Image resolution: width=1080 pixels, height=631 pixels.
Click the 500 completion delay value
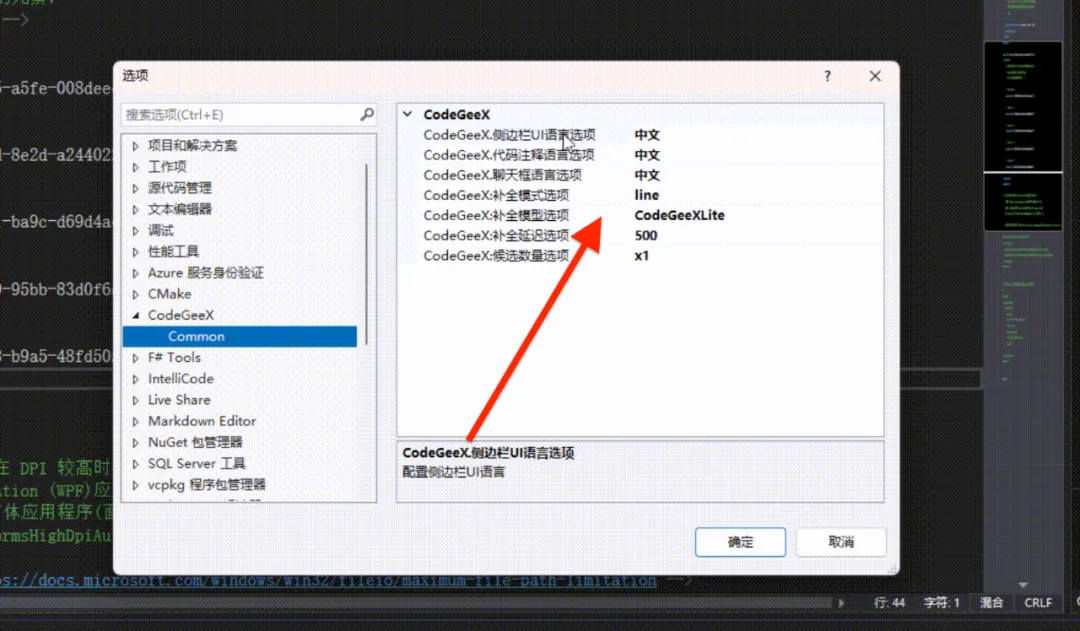coord(645,236)
